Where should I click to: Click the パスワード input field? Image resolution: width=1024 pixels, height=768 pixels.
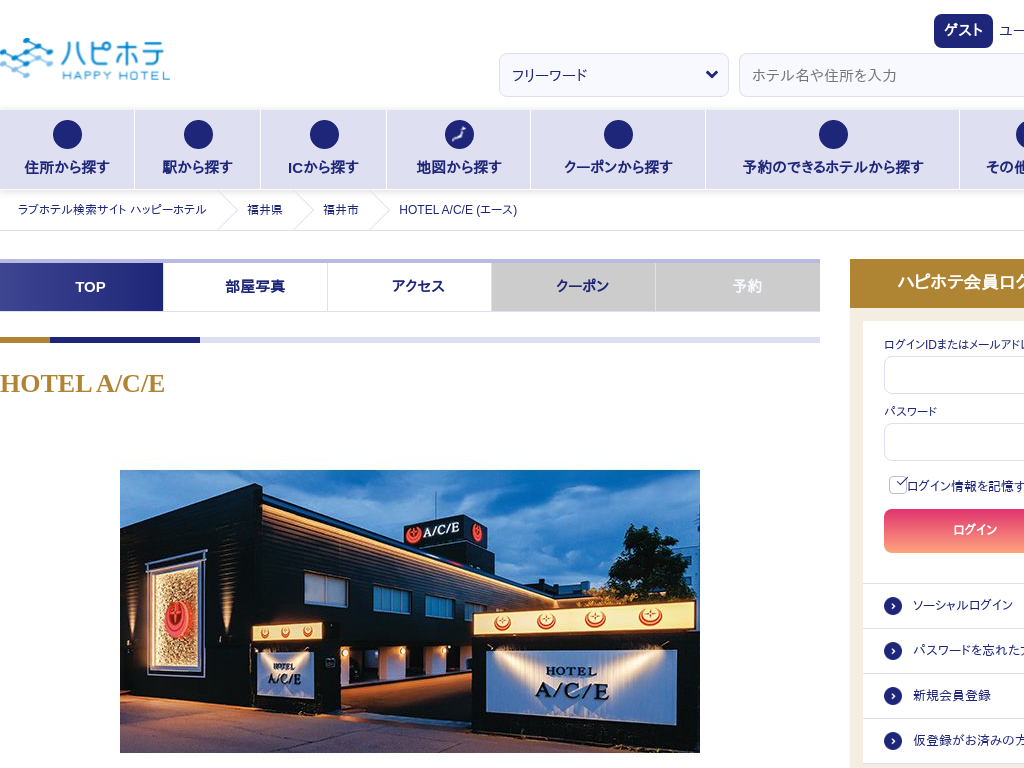click(954, 442)
